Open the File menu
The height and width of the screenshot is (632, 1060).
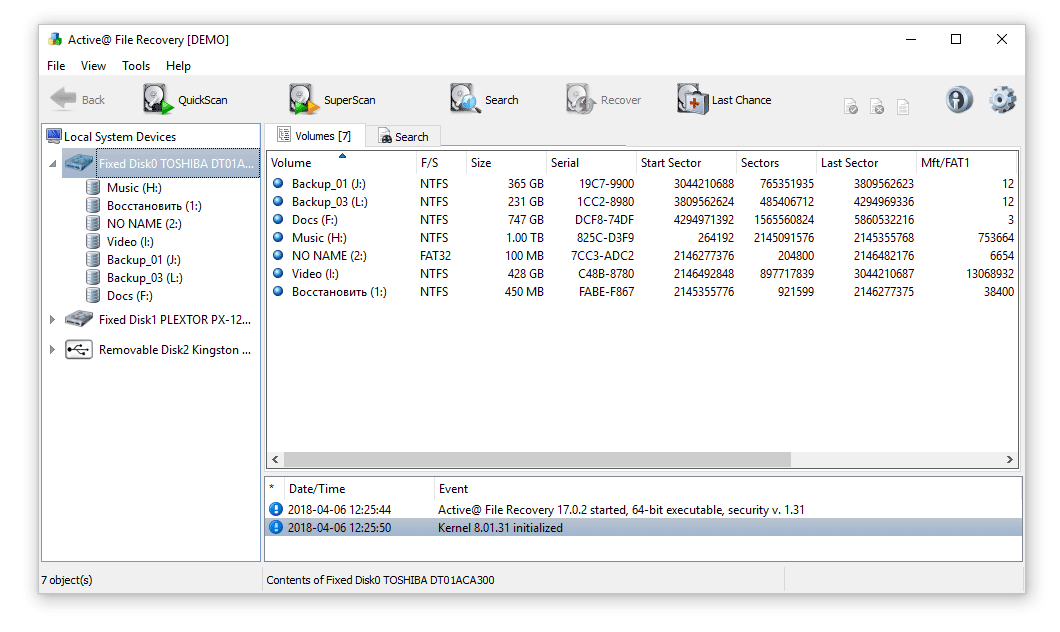pos(56,66)
